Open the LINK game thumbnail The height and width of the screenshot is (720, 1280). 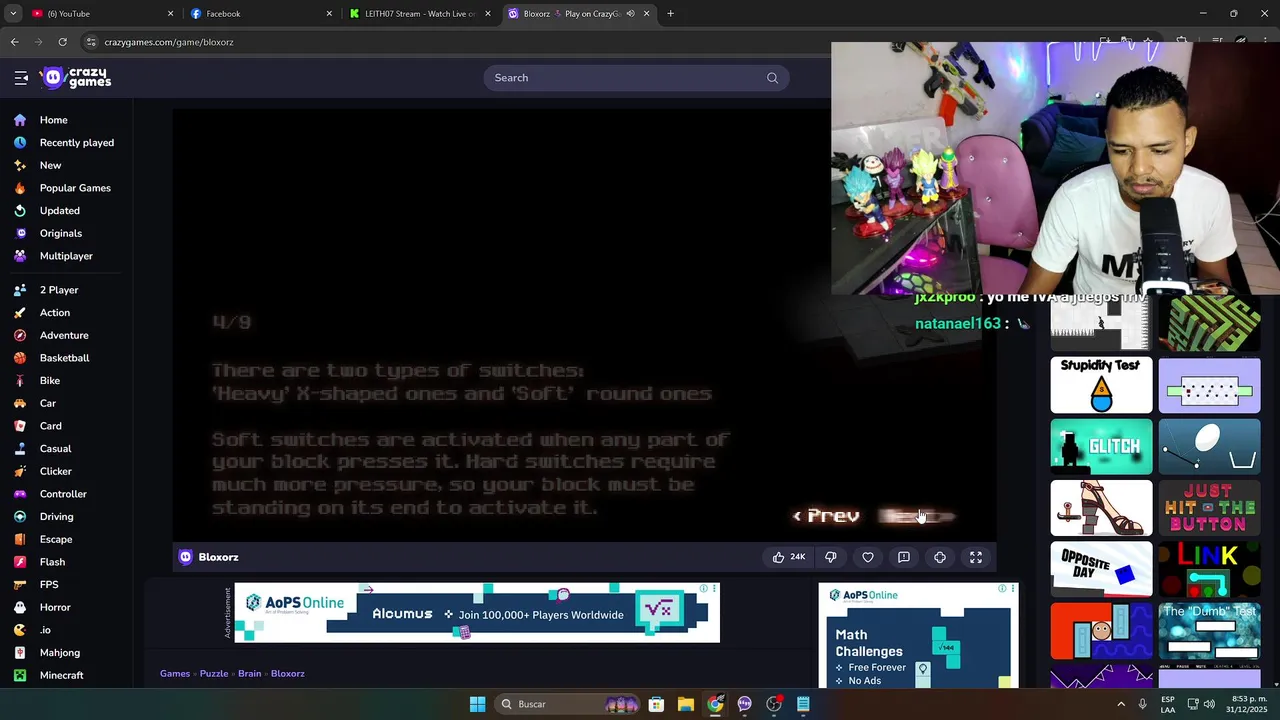coord(1209,569)
